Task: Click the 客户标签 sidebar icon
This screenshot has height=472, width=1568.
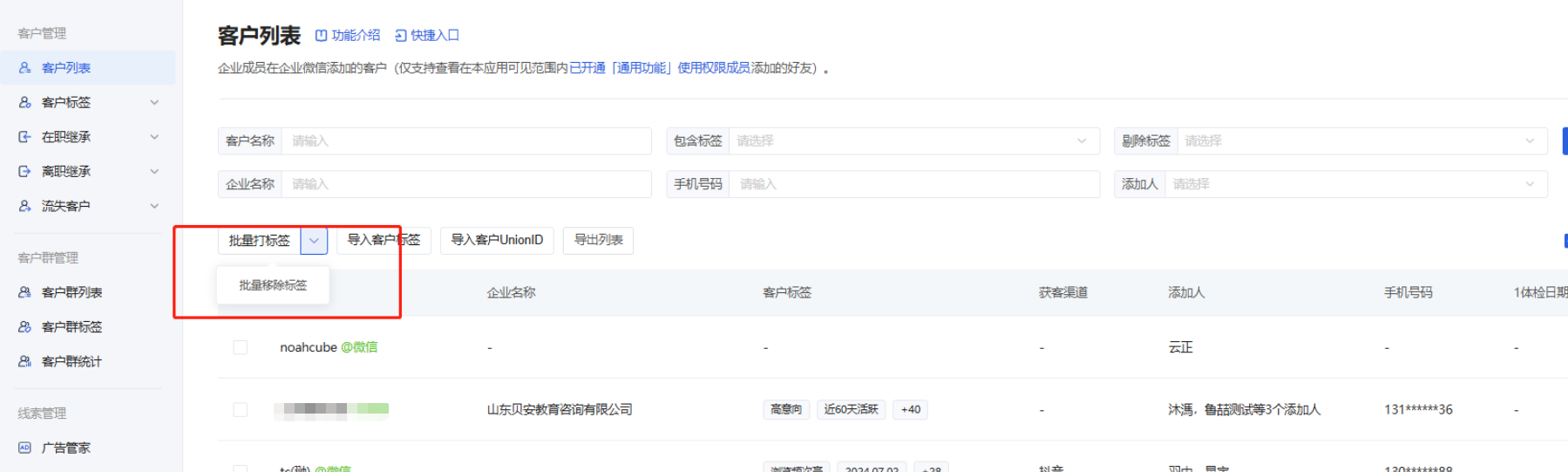Action: [25, 102]
